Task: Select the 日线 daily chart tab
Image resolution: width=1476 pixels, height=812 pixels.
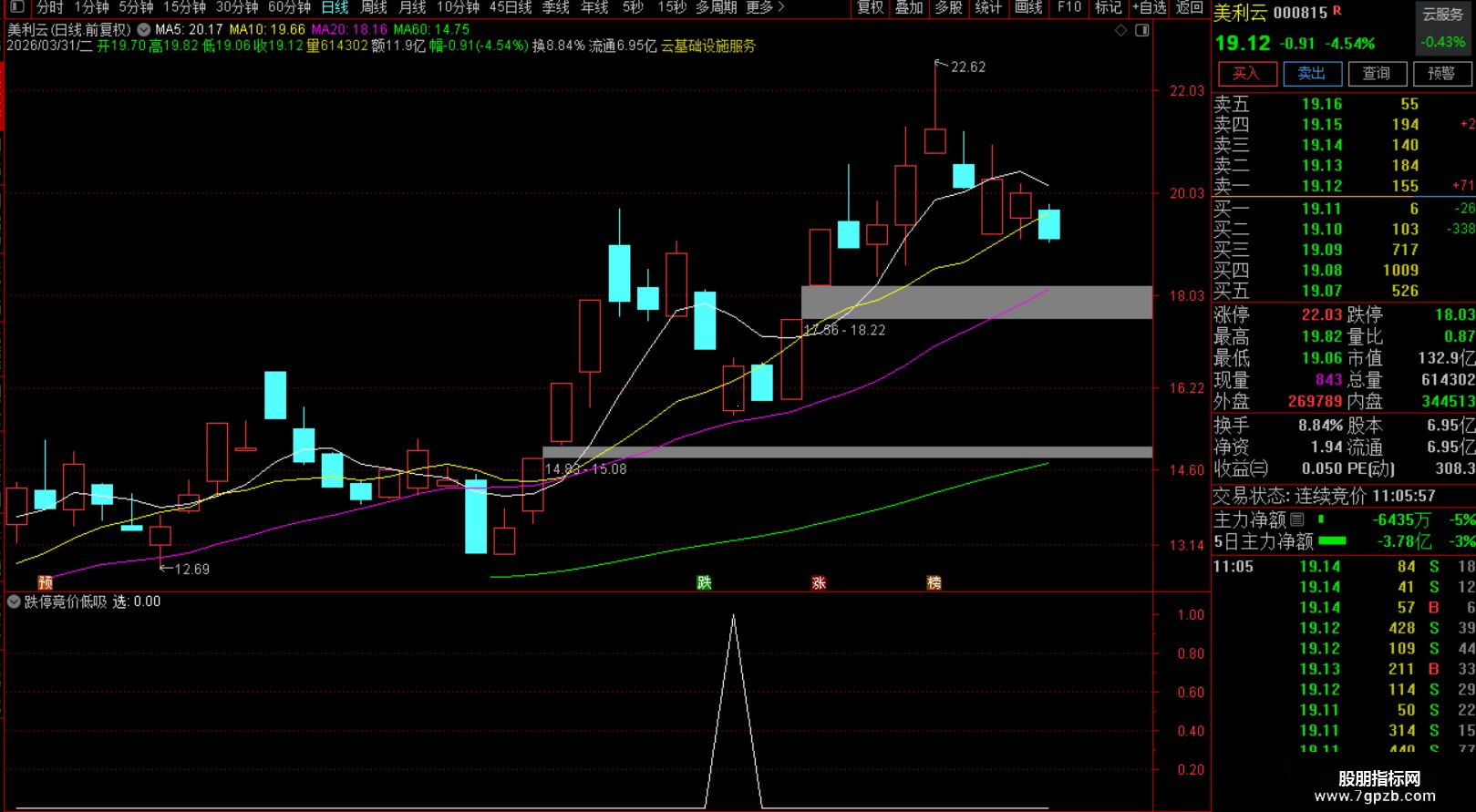Action: [x=335, y=7]
